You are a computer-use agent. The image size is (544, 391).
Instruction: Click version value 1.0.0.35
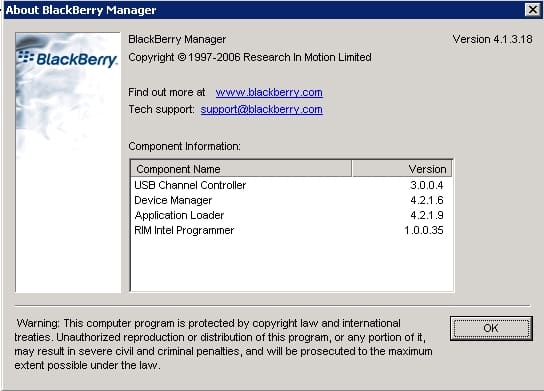coord(424,230)
